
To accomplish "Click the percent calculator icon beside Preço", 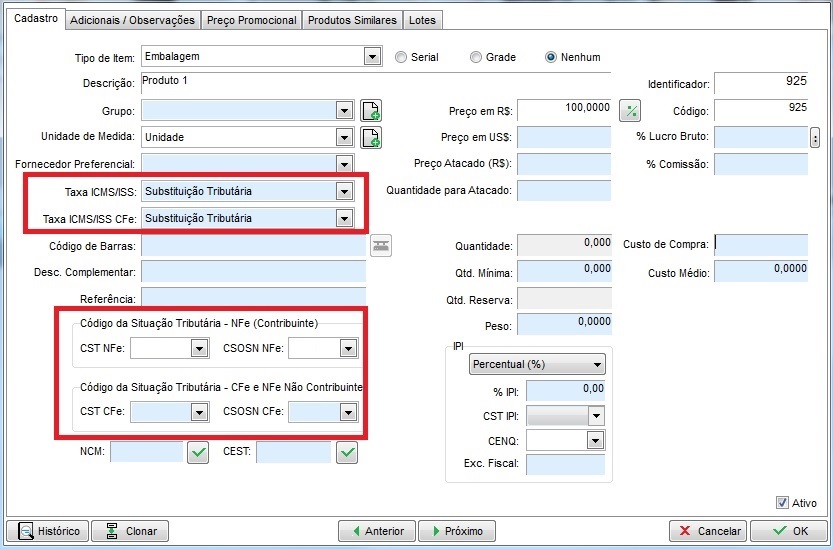I will point(630,110).
